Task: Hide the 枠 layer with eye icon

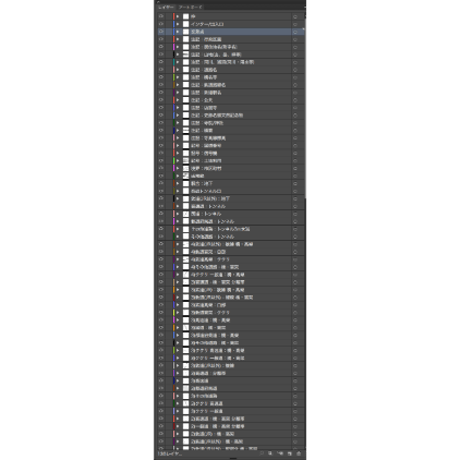Action: pyautogui.click(x=161, y=16)
